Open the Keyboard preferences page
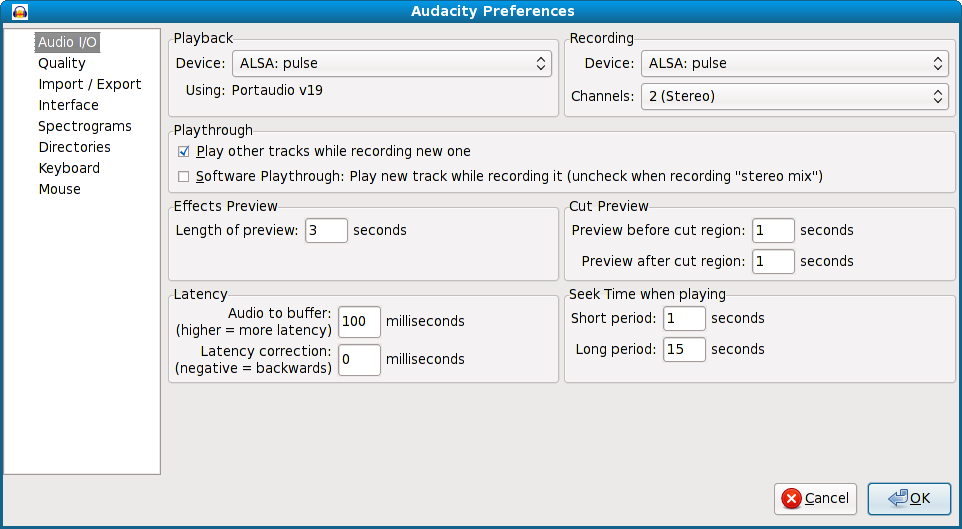Viewport: 962px width, 529px height. (x=69, y=168)
